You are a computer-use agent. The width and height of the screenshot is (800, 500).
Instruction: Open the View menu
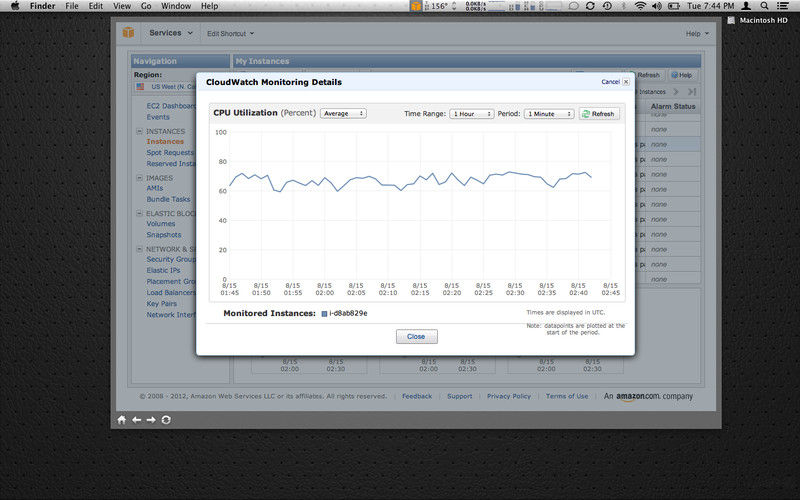tap(122, 6)
